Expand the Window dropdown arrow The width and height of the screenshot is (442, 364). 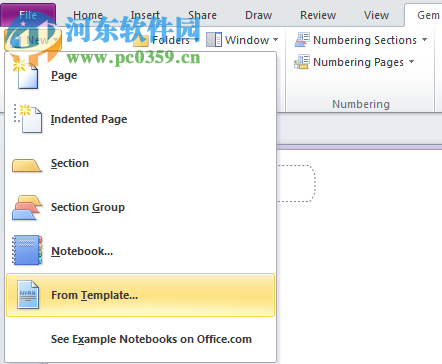pyautogui.click(x=275, y=40)
